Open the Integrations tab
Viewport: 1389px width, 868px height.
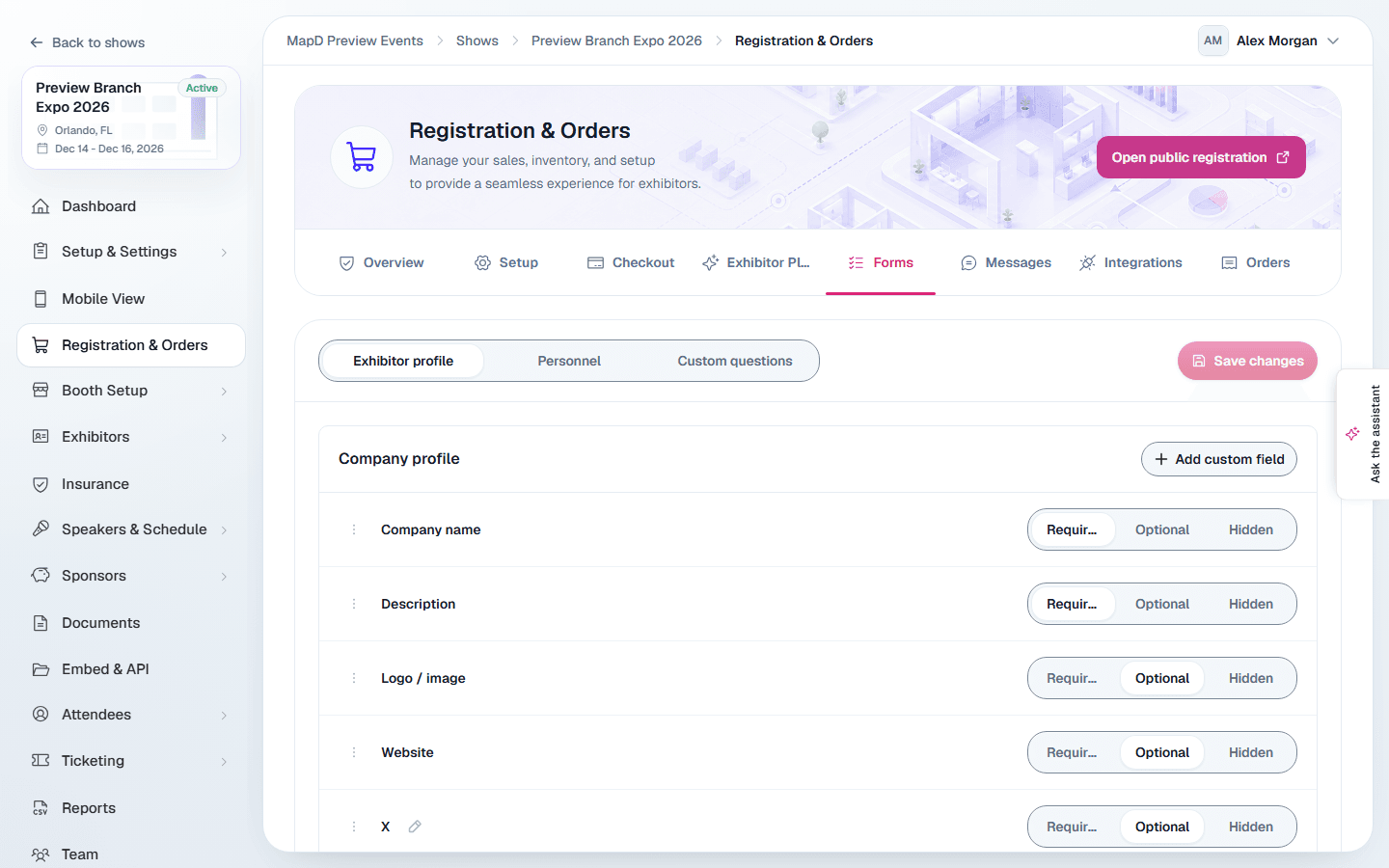click(1130, 262)
